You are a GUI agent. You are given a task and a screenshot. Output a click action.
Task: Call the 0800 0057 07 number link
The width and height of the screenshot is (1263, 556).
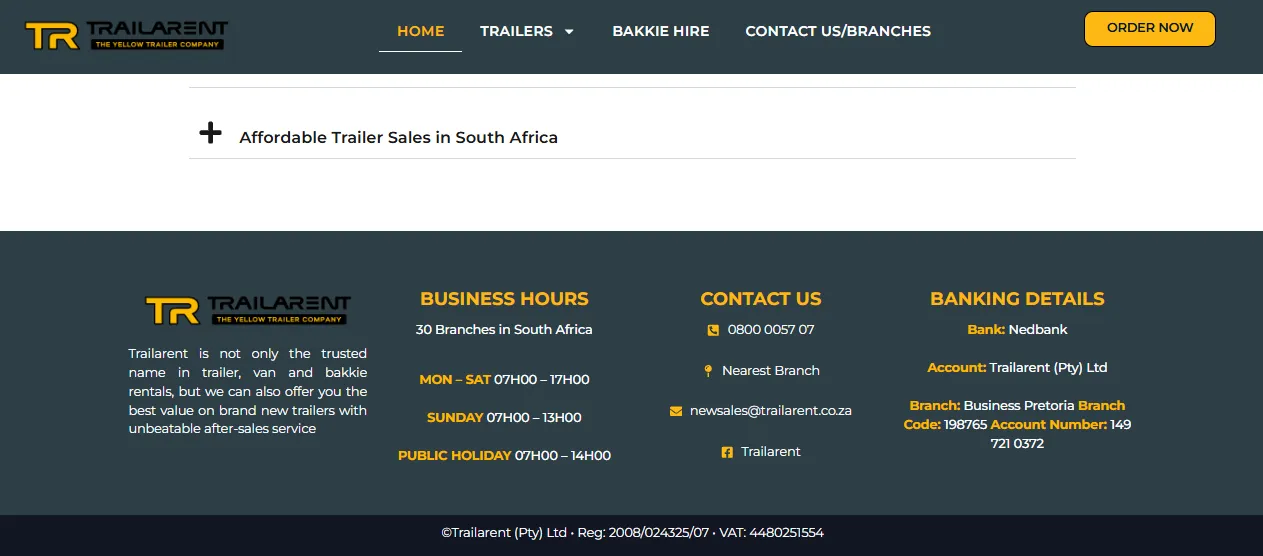coord(771,329)
